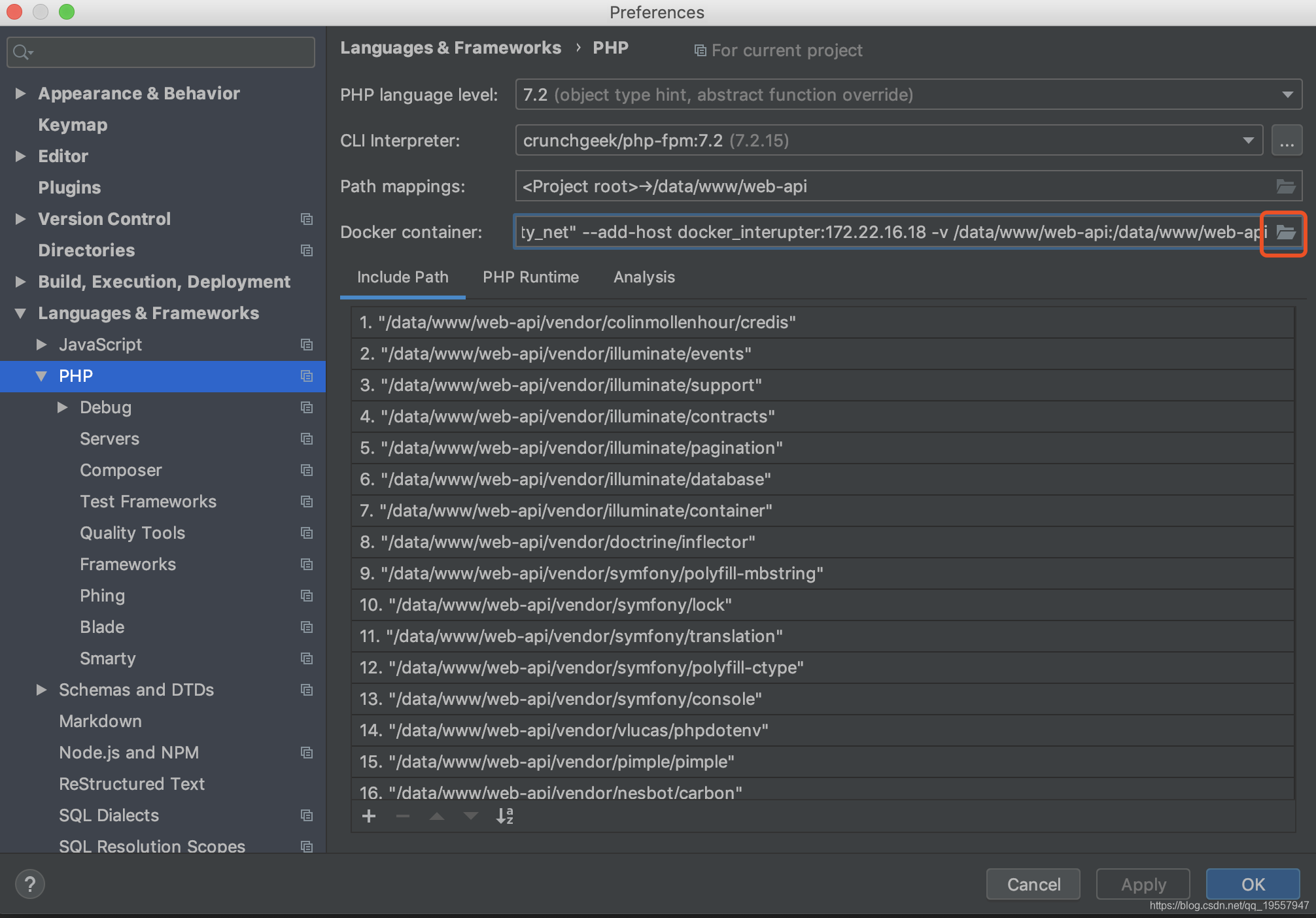Select include path vlucas/phpdotenv row

click(x=823, y=730)
